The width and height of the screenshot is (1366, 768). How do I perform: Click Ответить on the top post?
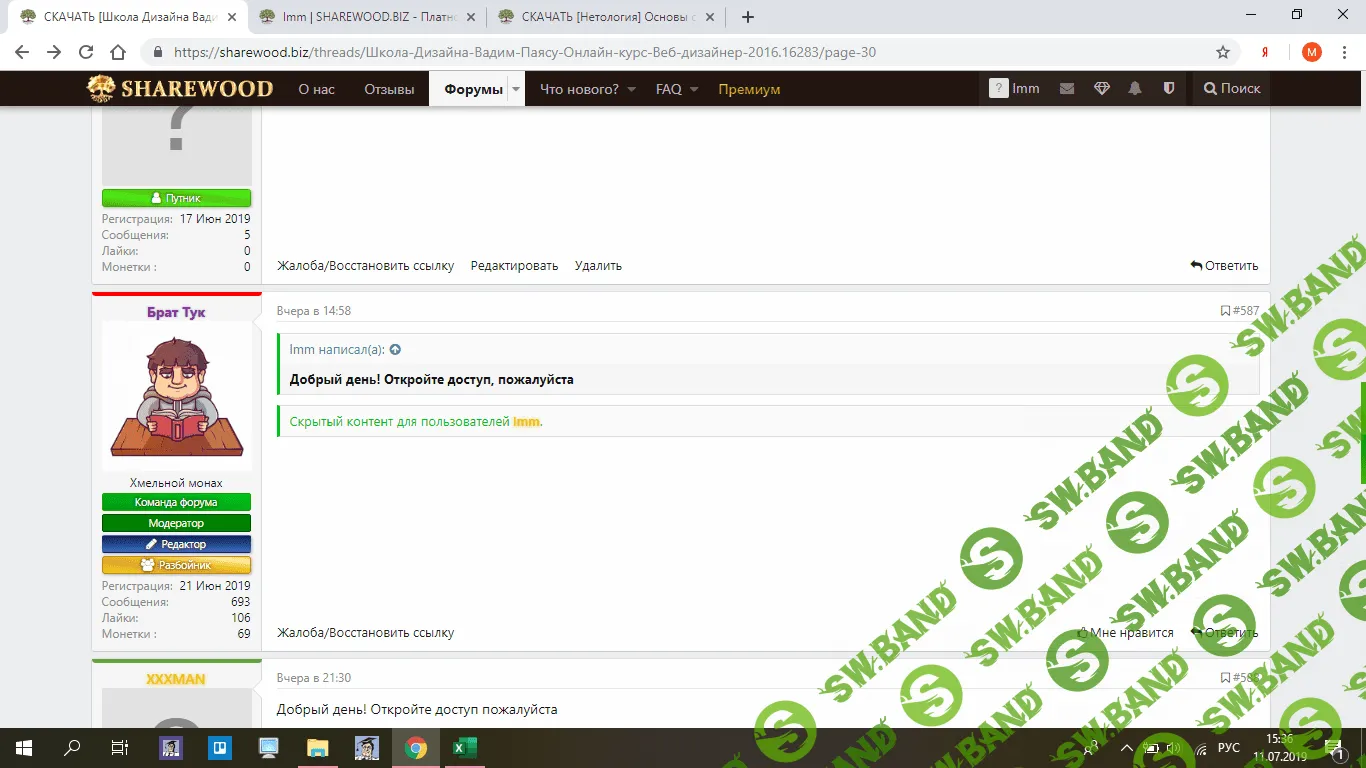[x=1224, y=266]
